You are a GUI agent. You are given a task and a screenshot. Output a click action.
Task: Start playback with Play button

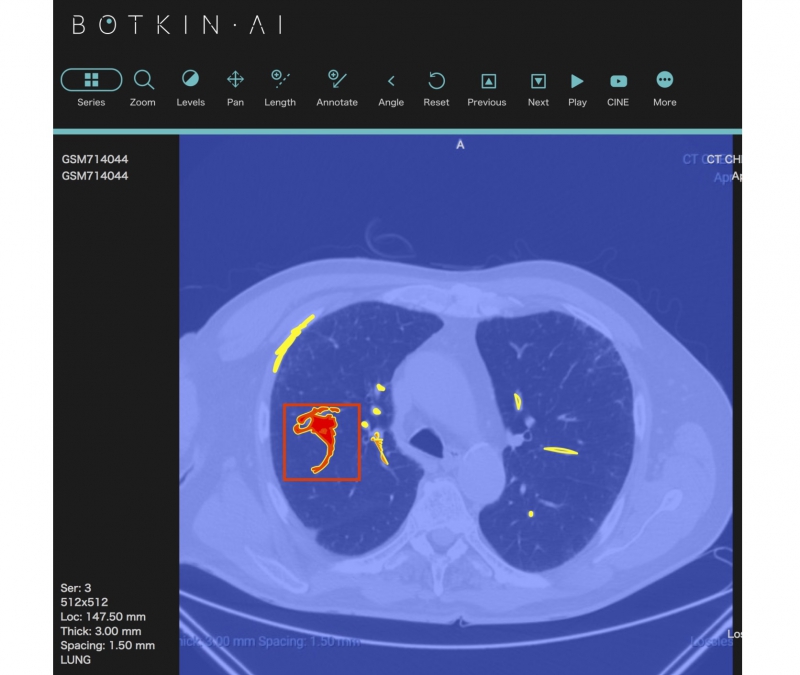[x=577, y=80]
